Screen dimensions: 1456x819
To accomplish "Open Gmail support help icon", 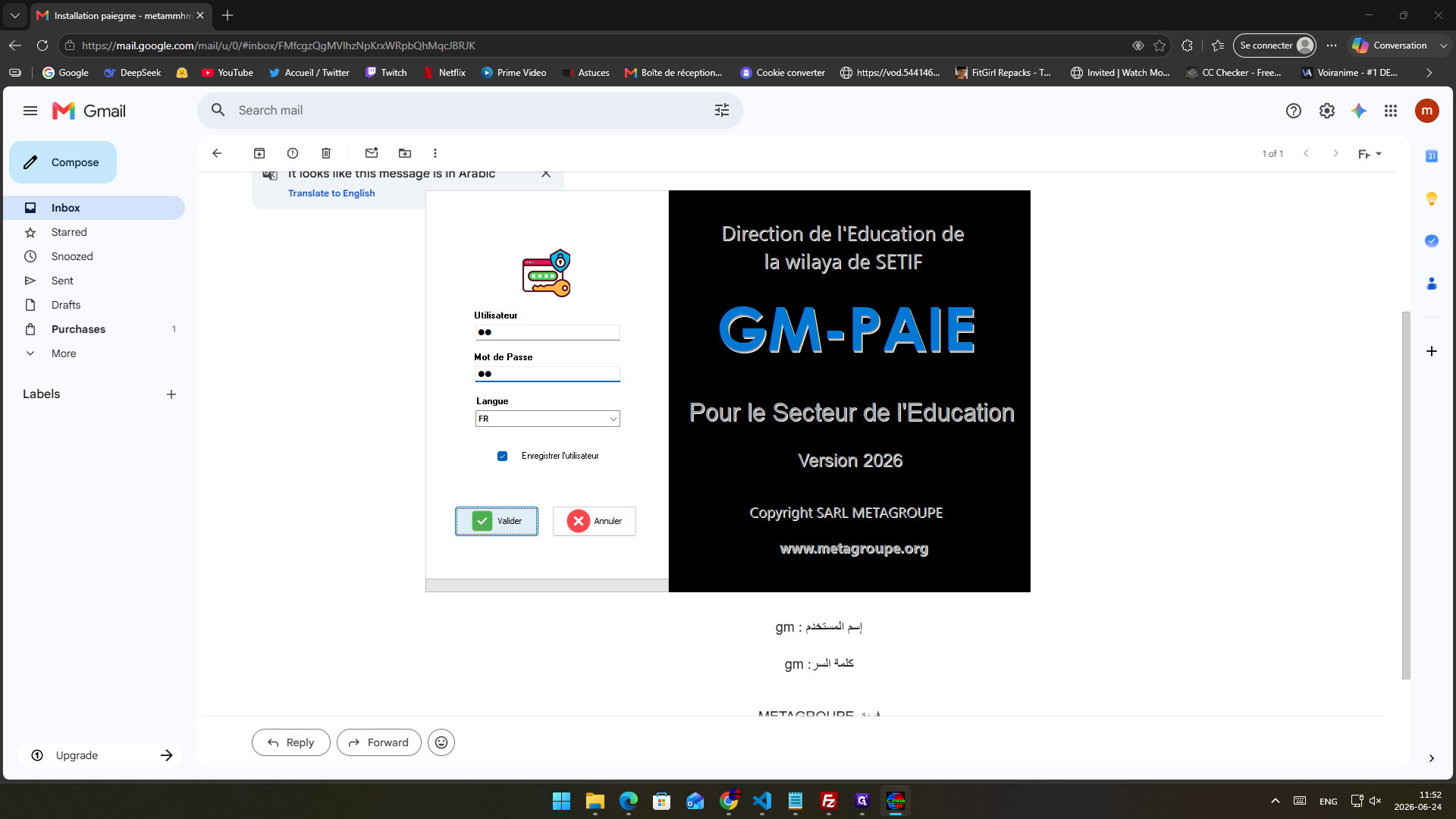I will (1294, 111).
